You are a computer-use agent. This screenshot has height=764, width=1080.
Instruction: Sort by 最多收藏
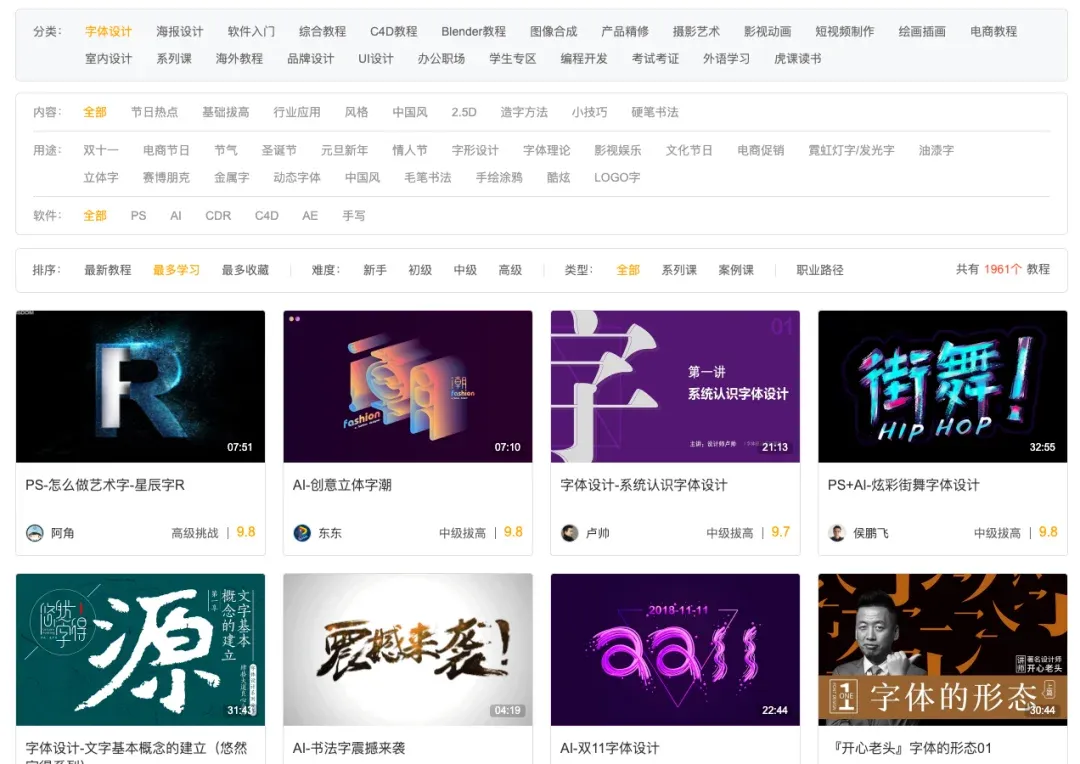click(245, 269)
